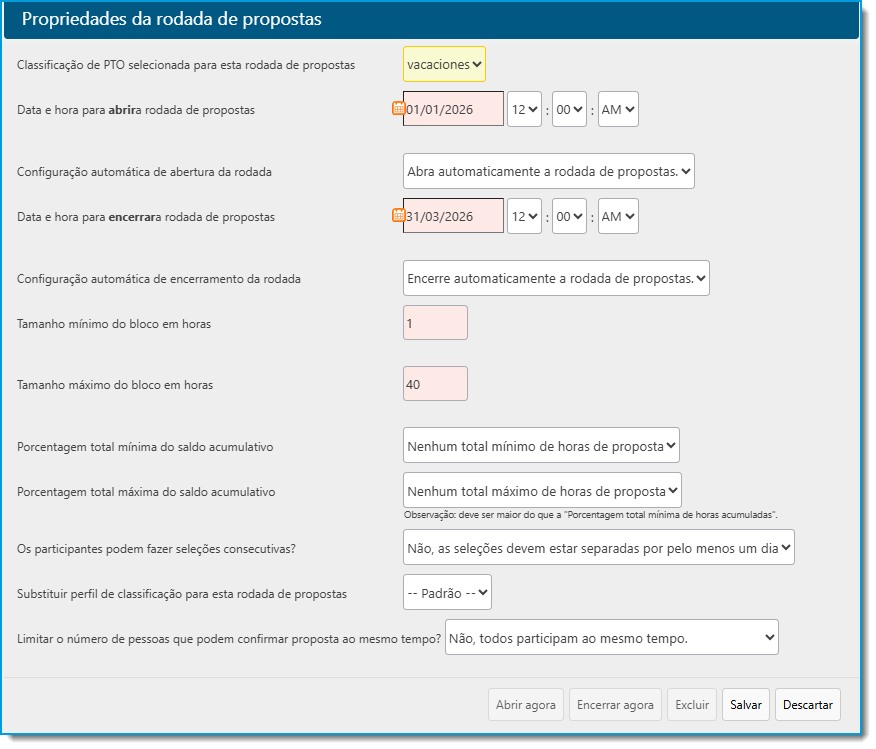
Task: Choose AM/PM for opening the round
Action: coord(618,109)
